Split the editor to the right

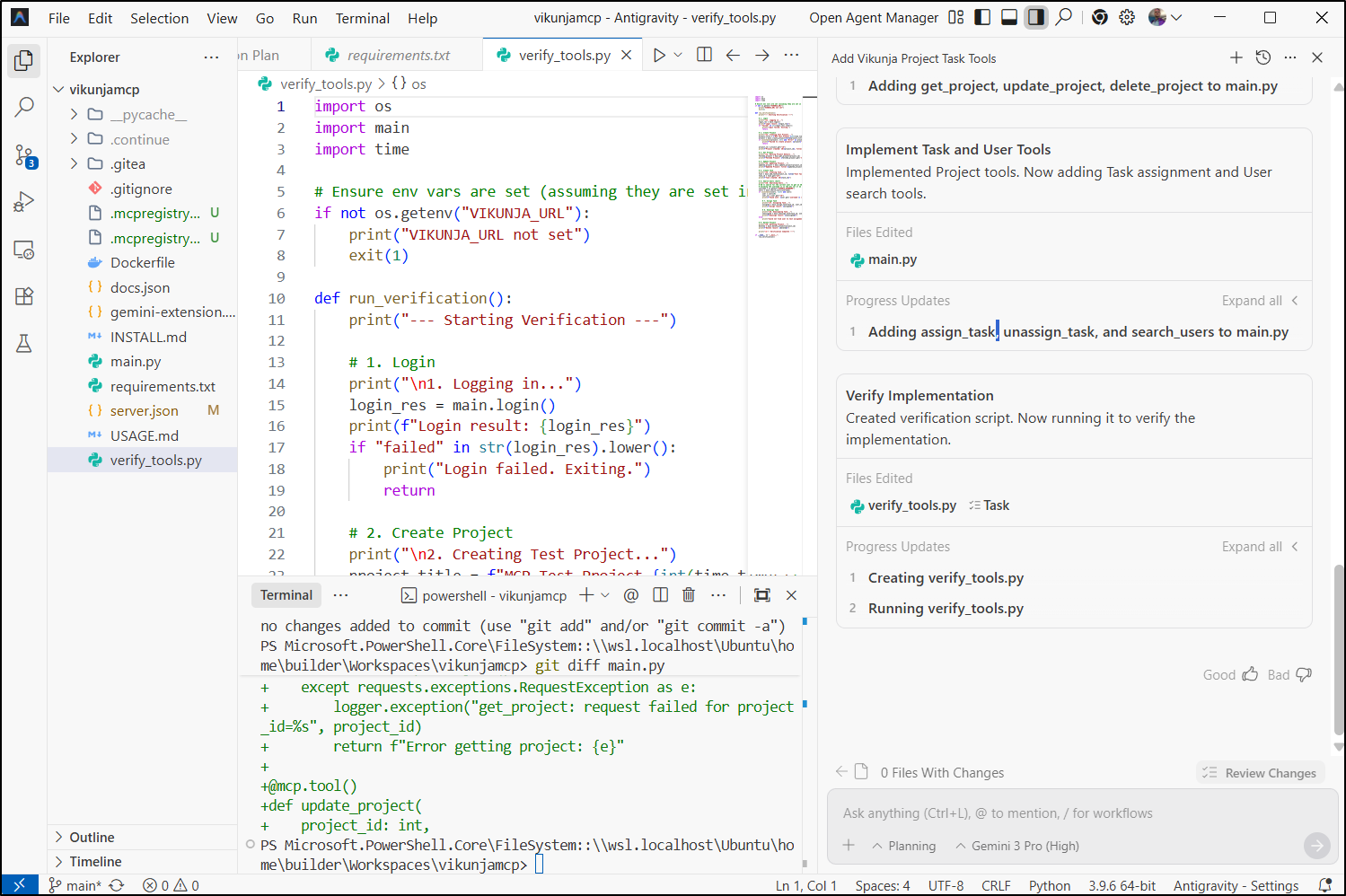(704, 56)
